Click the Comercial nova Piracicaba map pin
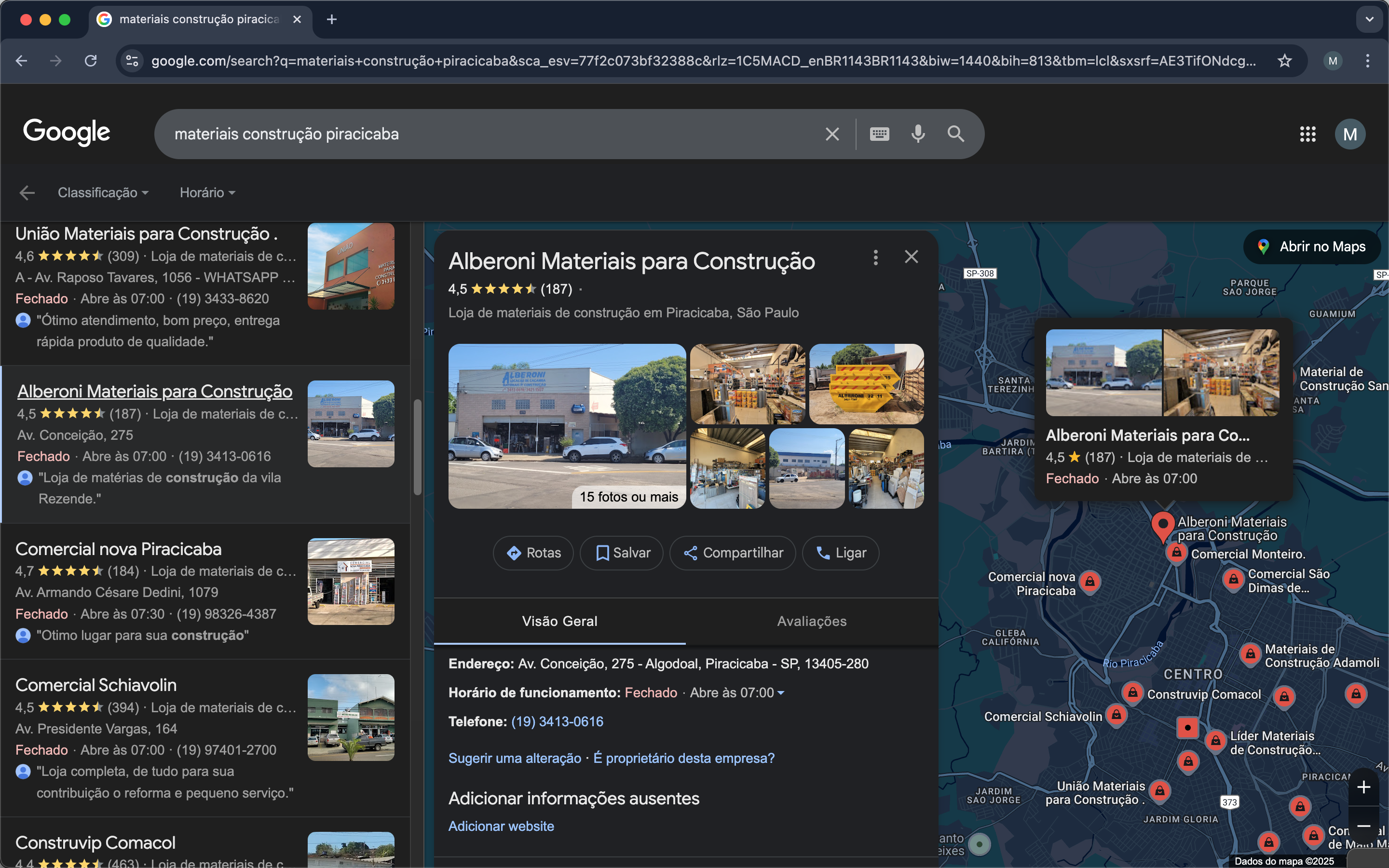This screenshot has width=1389, height=868. (1089, 582)
